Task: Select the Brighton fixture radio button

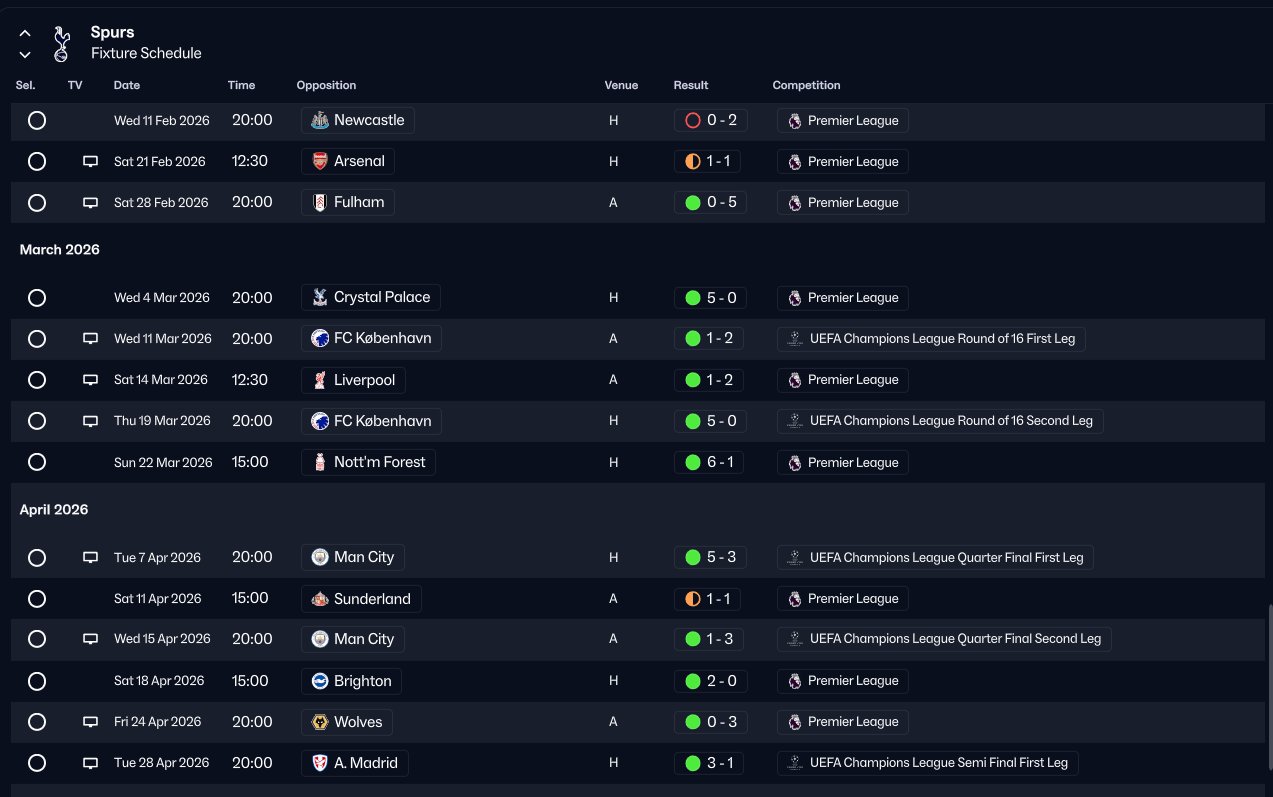Action: (x=37, y=681)
